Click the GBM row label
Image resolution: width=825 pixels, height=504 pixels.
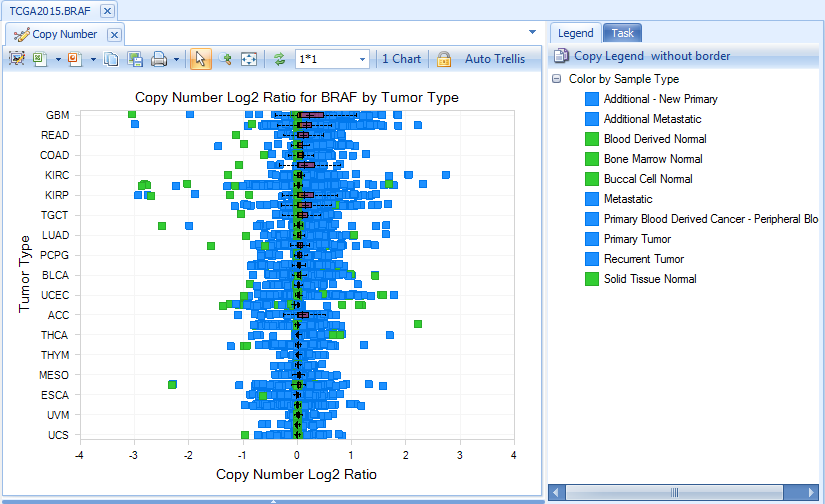[57, 115]
